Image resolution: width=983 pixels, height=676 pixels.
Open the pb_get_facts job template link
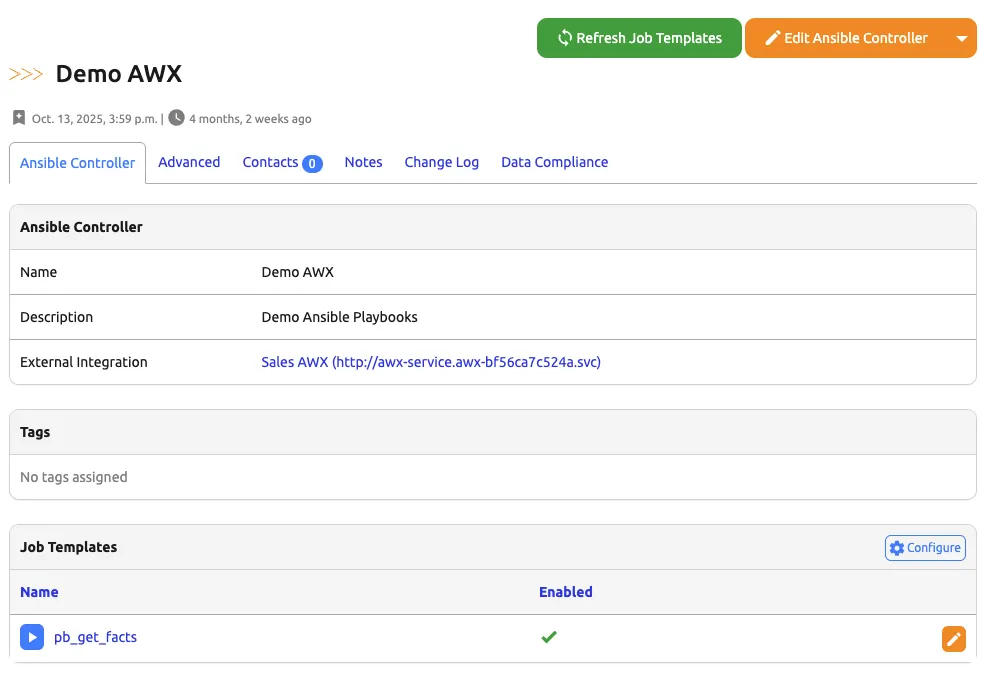(95, 637)
